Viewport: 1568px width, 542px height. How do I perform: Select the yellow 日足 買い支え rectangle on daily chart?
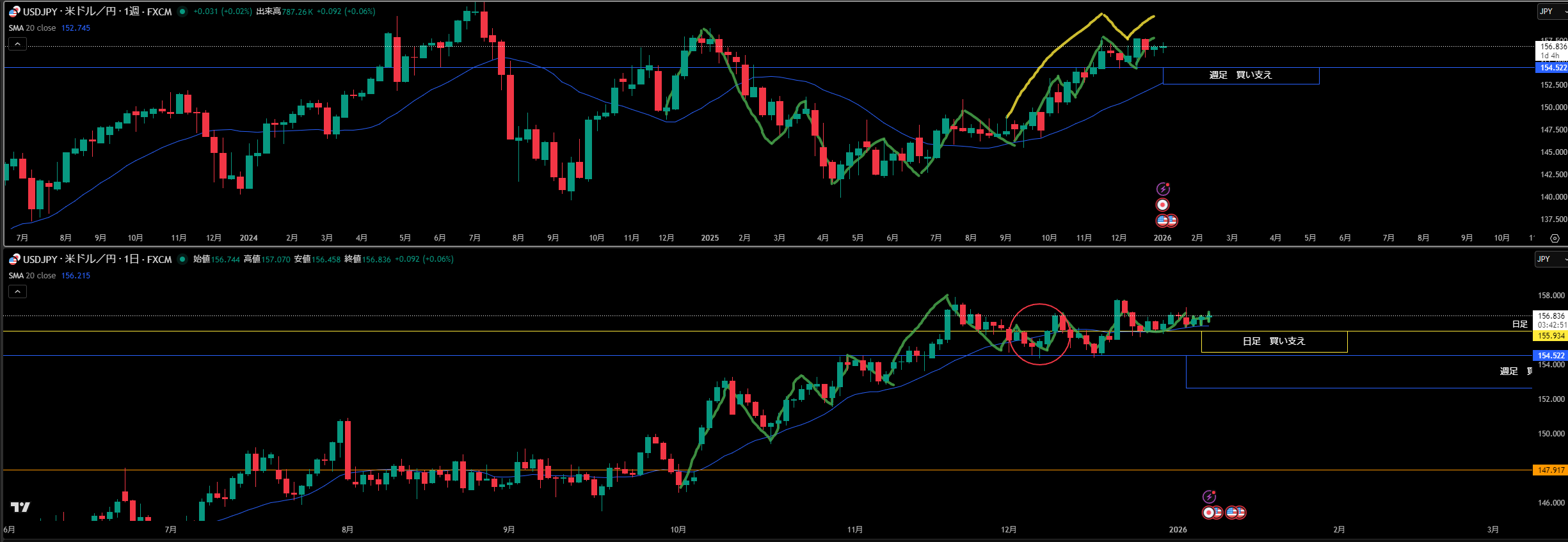pos(1274,342)
